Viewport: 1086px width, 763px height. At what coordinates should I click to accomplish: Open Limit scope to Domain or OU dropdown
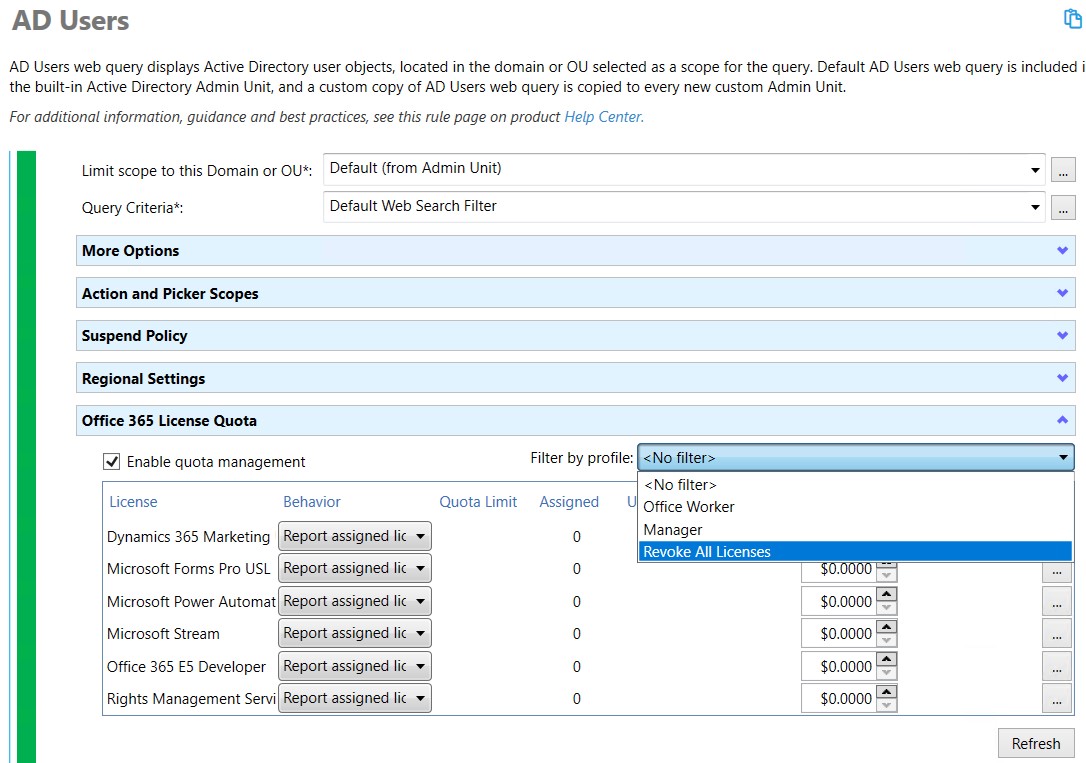[684, 169]
